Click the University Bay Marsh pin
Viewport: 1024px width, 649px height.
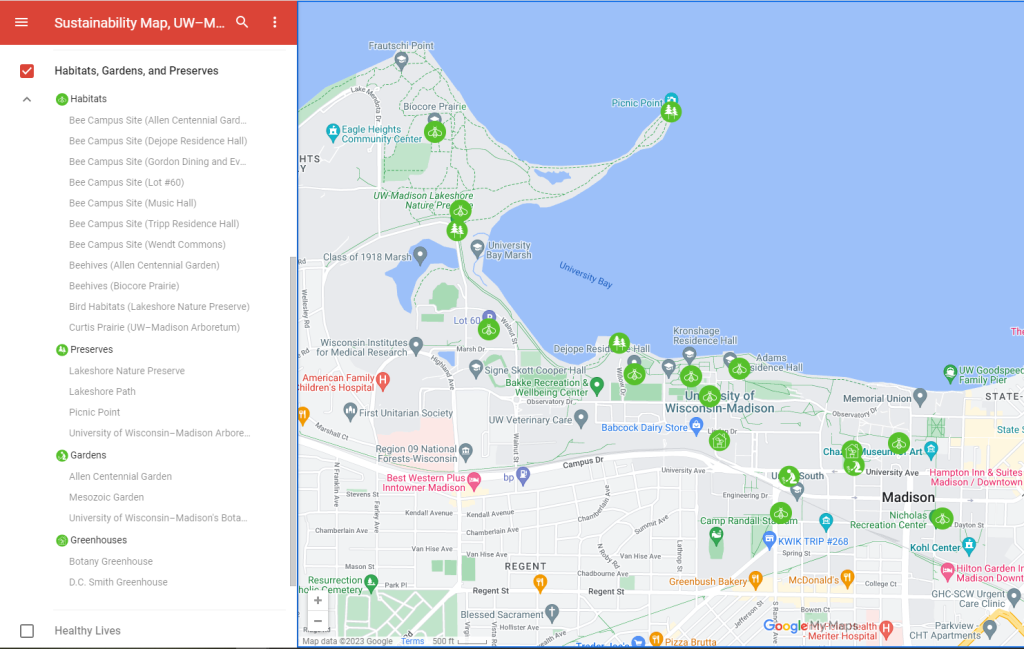pos(477,248)
